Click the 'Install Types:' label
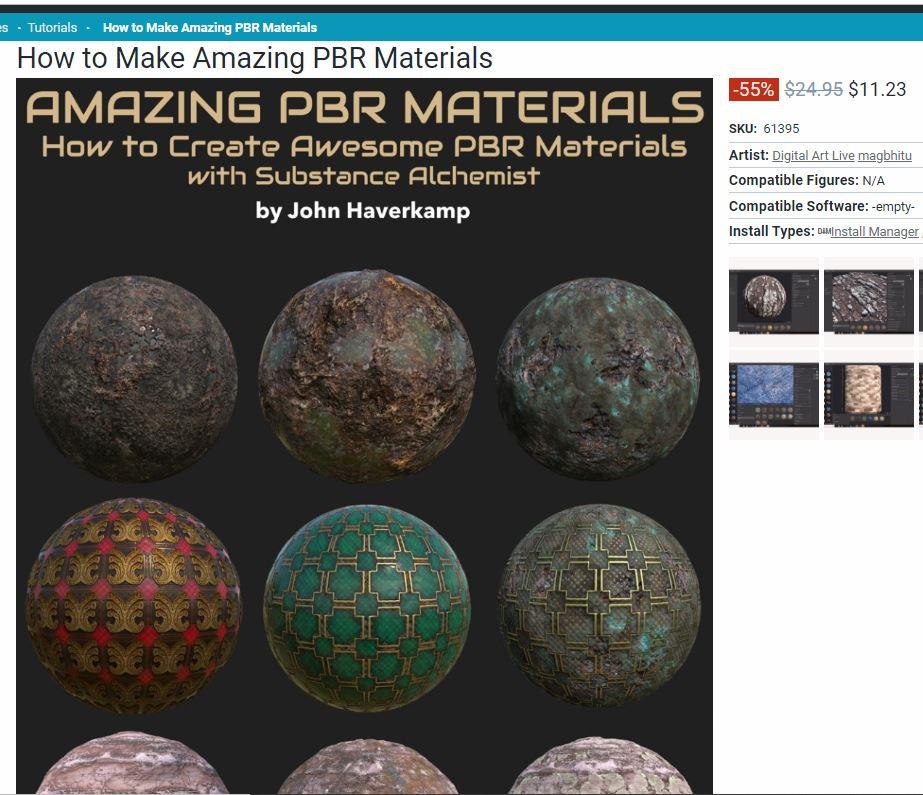This screenshot has height=795, width=923. 772,231
